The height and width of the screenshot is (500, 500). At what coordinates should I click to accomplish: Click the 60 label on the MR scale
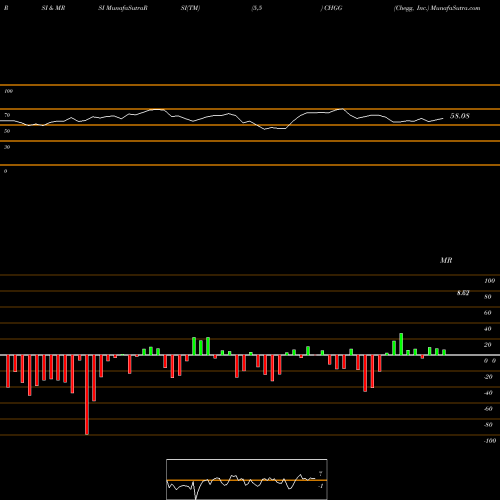[487, 313]
